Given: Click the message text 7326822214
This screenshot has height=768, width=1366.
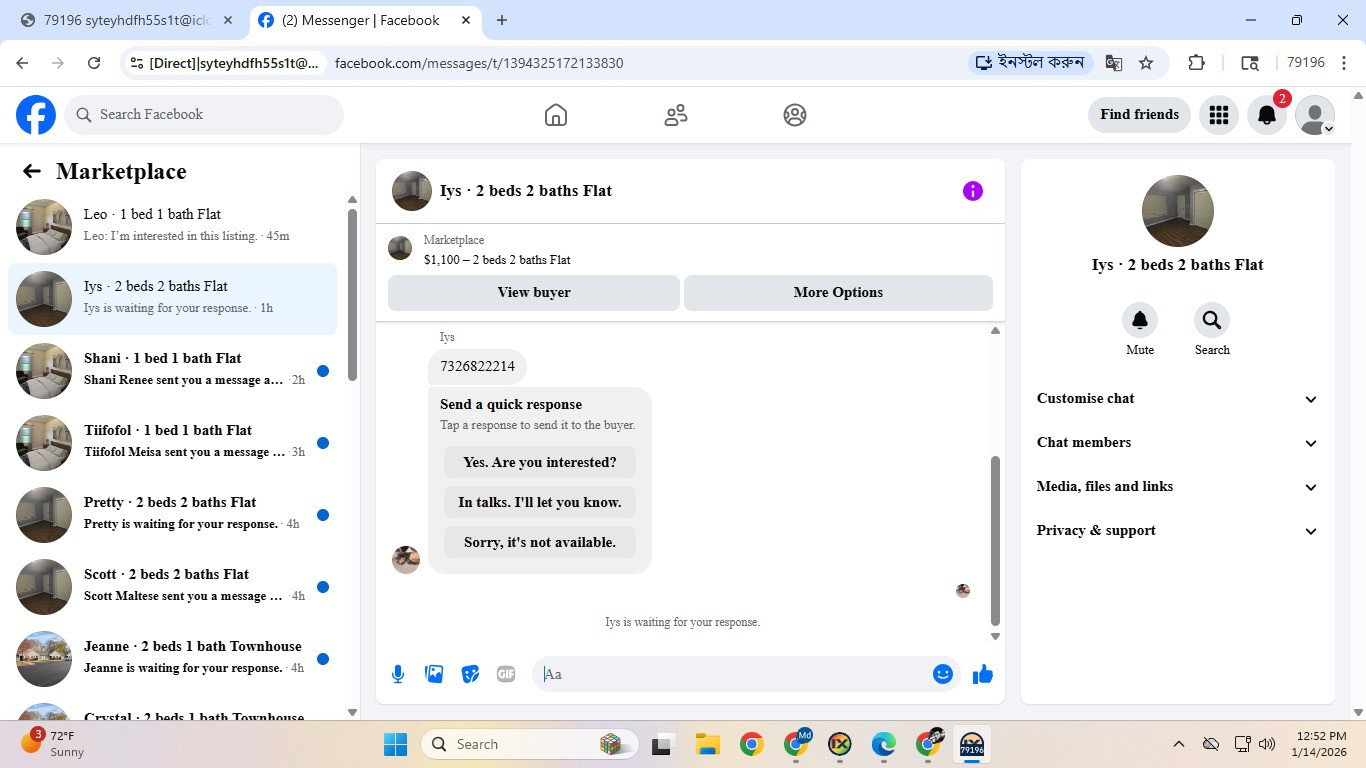Looking at the screenshot, I should pyautogui.click(x=478, y=366).
